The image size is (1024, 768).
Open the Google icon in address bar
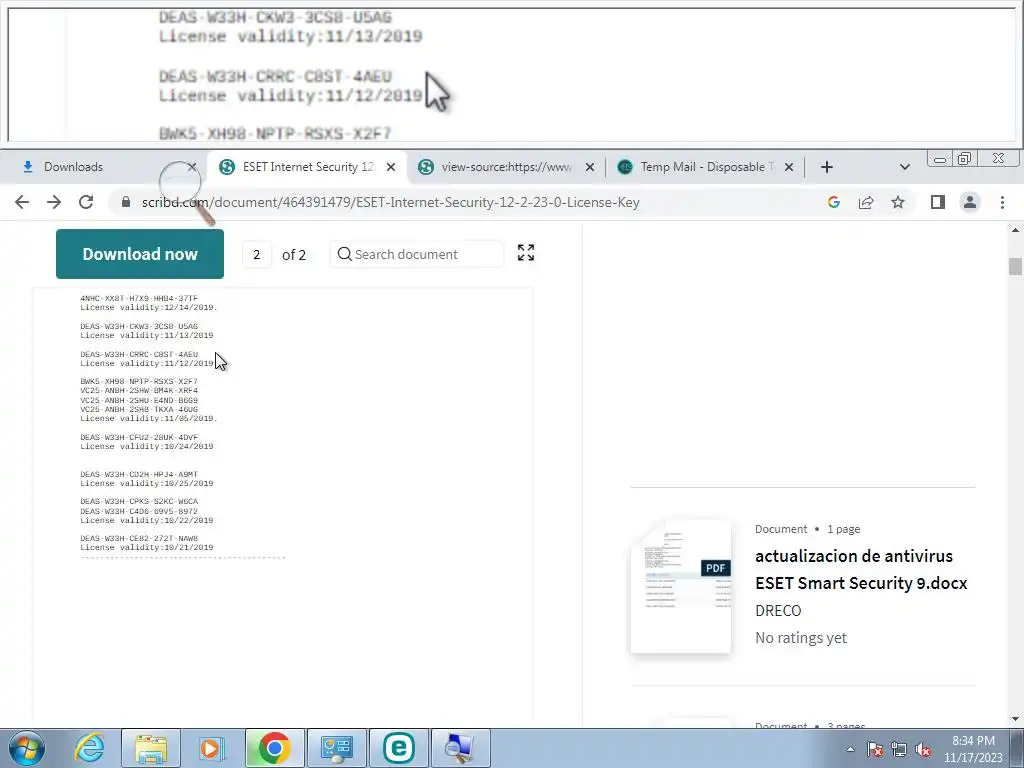[834, 202]
